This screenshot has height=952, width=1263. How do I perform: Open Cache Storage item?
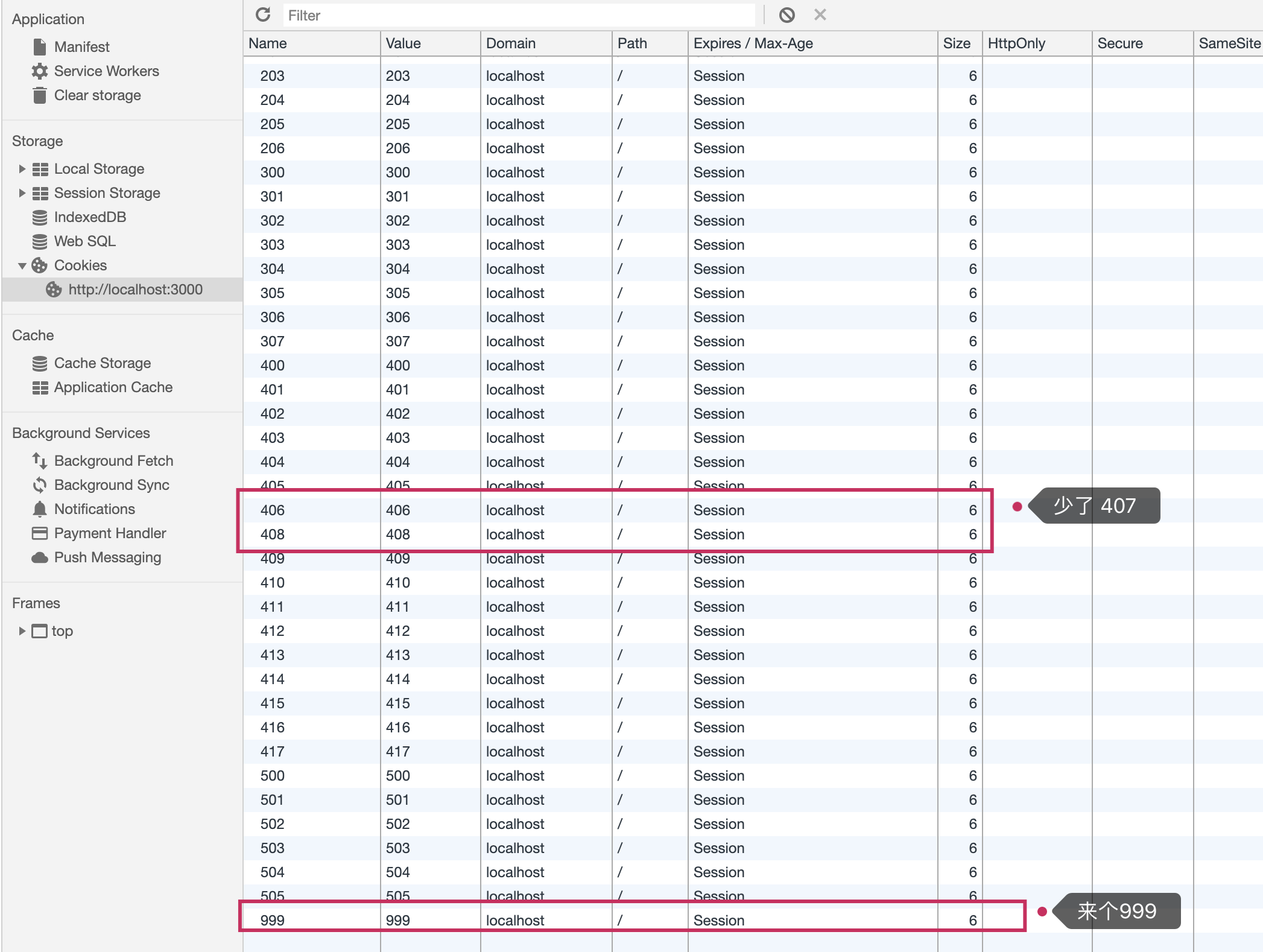[x=102, y=363]
